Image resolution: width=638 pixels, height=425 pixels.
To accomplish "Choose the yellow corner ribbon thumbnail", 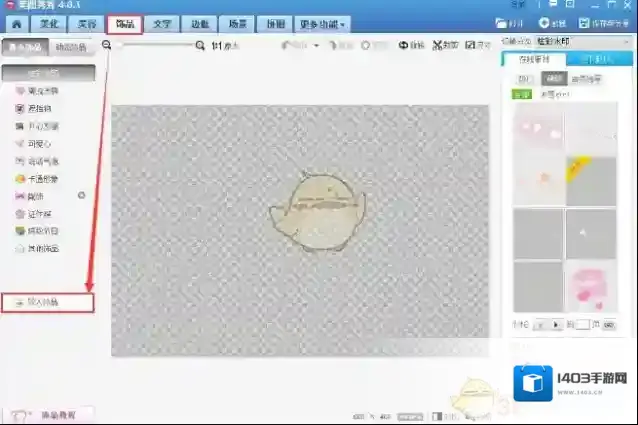I will tap(591, 181).
